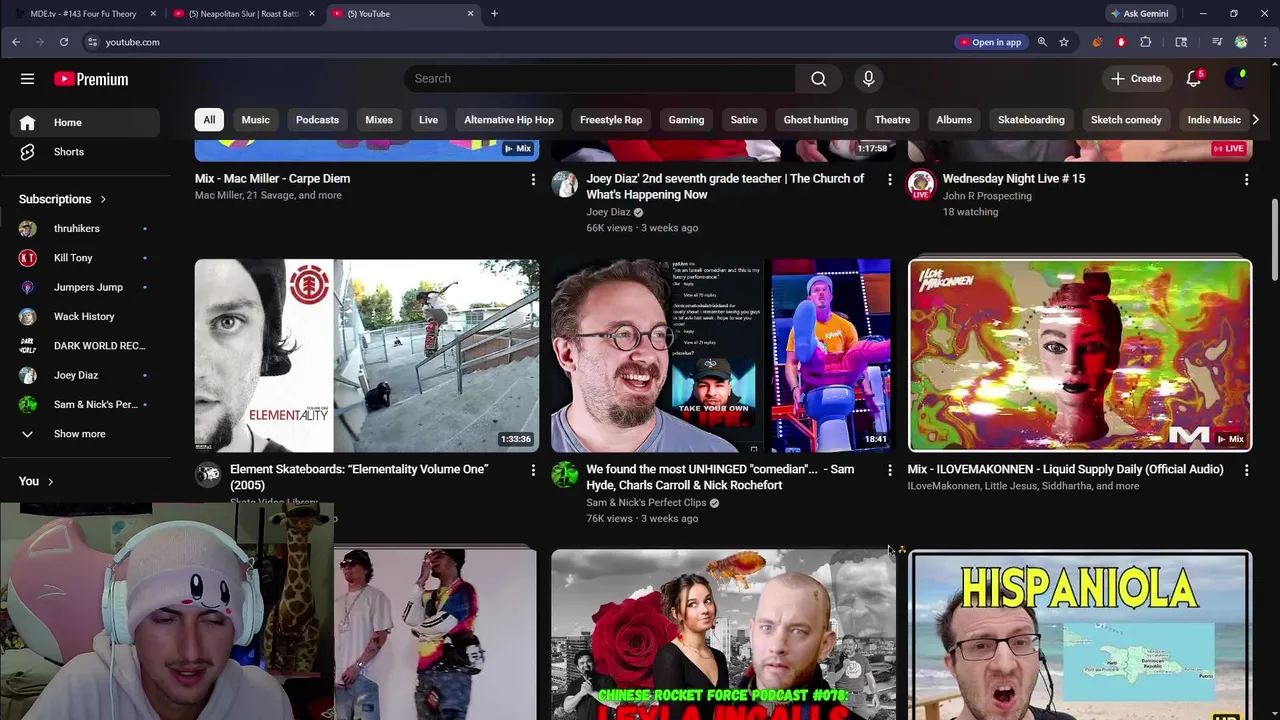Image resolution: width=1280 pixels, height=720 pixels.
Task: Select the Ghost hunting chip
Action: point(816,120)
